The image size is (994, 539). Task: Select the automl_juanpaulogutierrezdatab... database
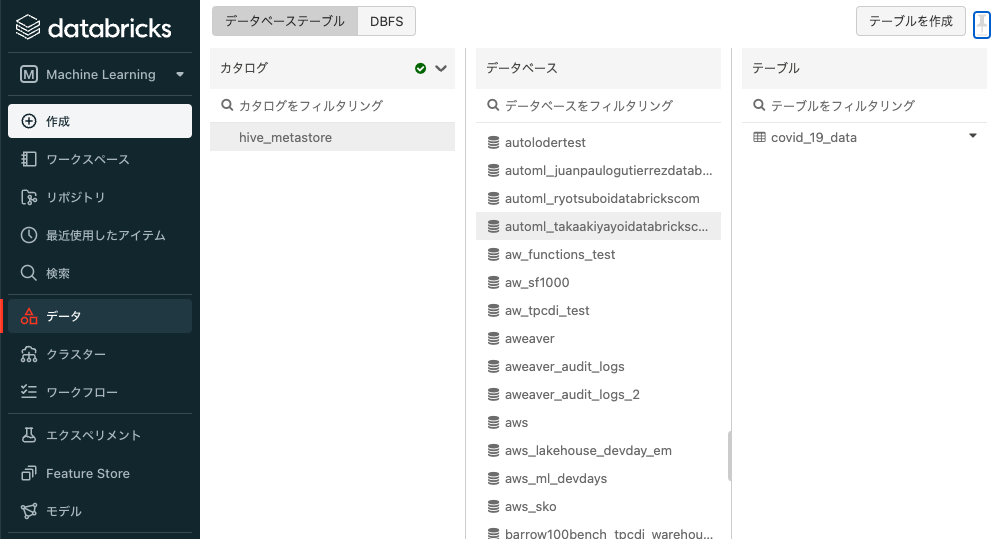pos(598,170)
